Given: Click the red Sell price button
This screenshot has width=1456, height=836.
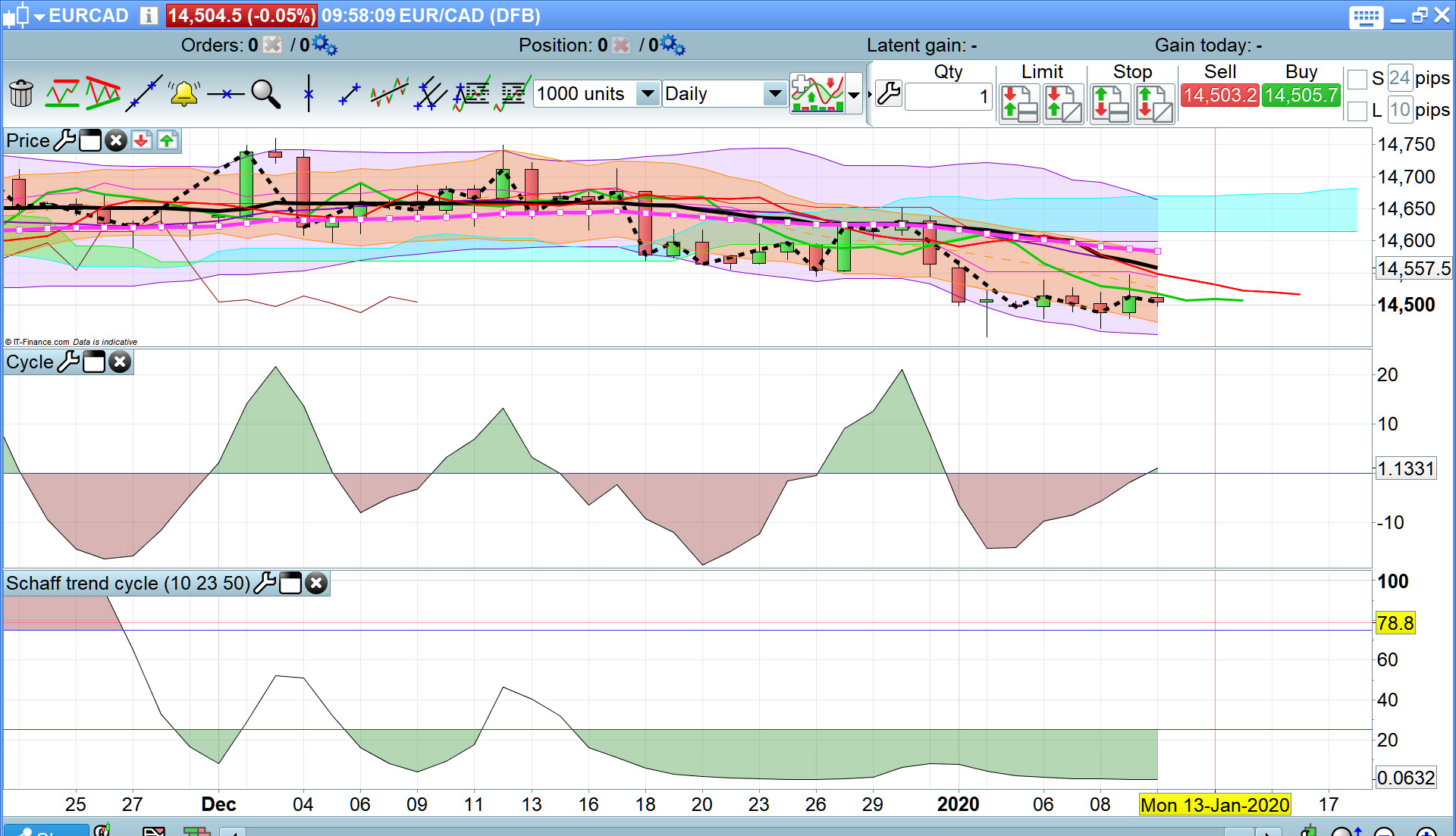Looking at the screenshot, I should [1219, 95].
